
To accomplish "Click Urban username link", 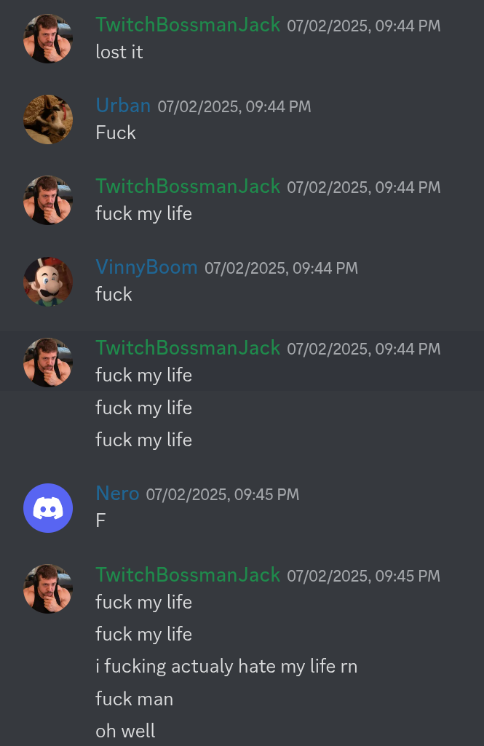I will (123, 105).
